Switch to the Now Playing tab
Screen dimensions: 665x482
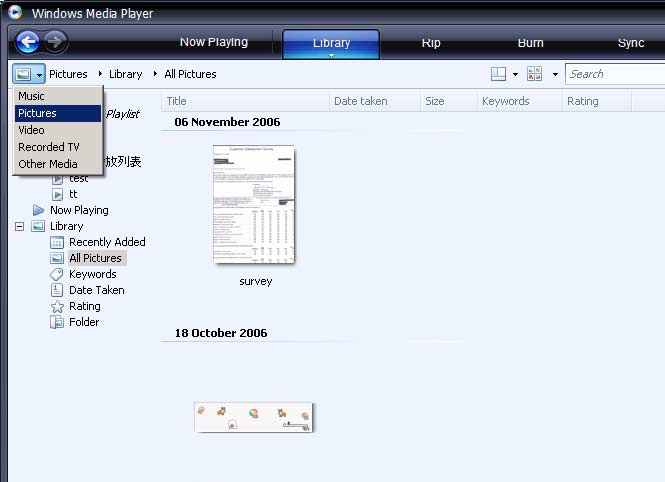point(214,42)
